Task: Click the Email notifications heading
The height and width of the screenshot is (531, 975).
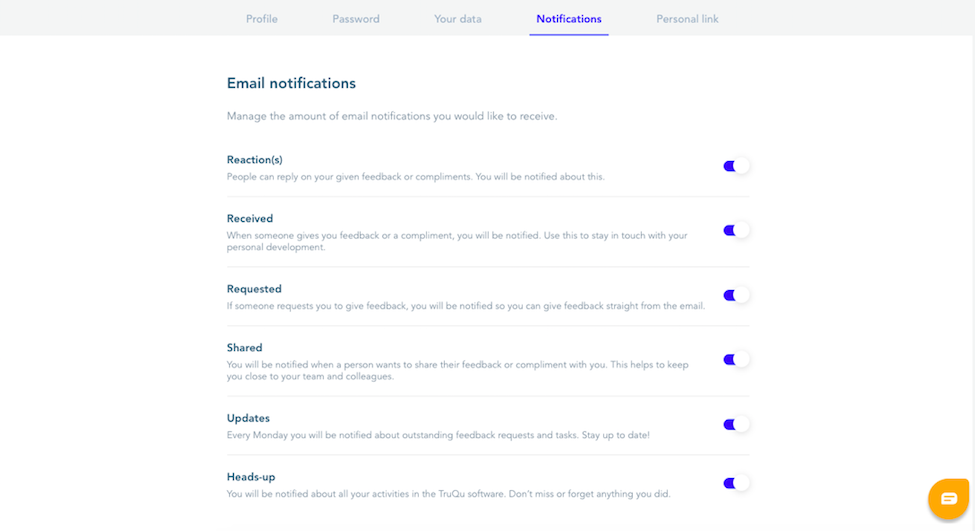Action: point(291,83)
